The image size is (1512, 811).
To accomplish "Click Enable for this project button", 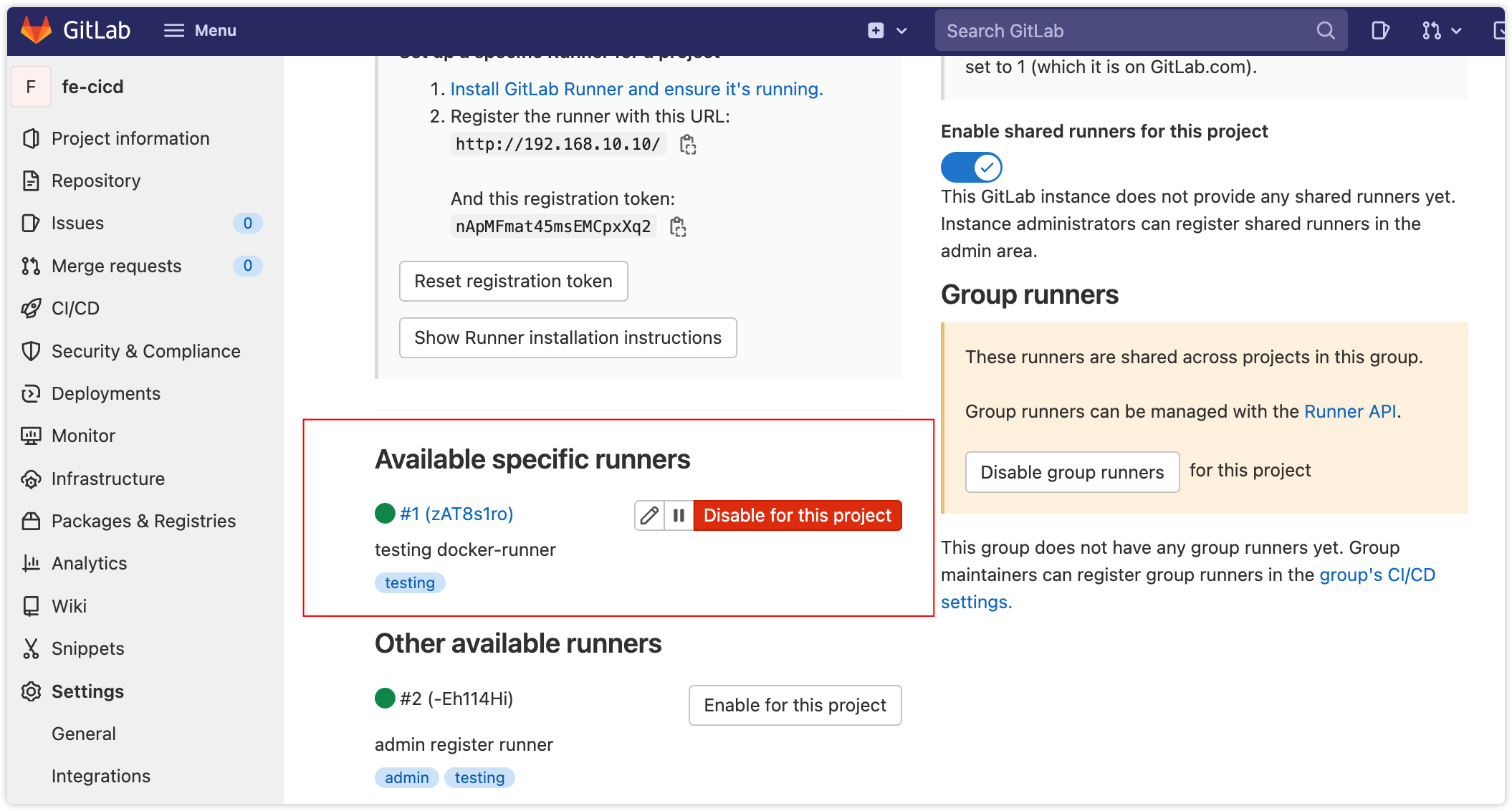I will coord(795,705).
